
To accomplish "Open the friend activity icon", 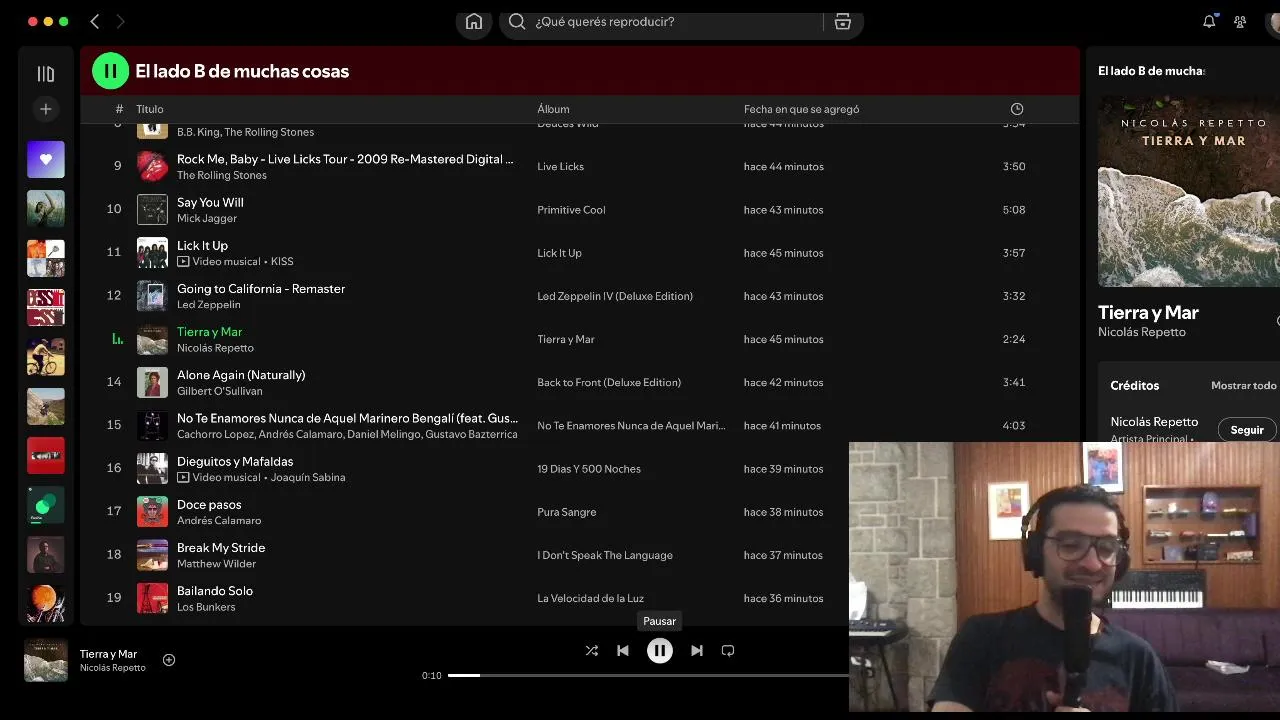I will click(1240, 21).
